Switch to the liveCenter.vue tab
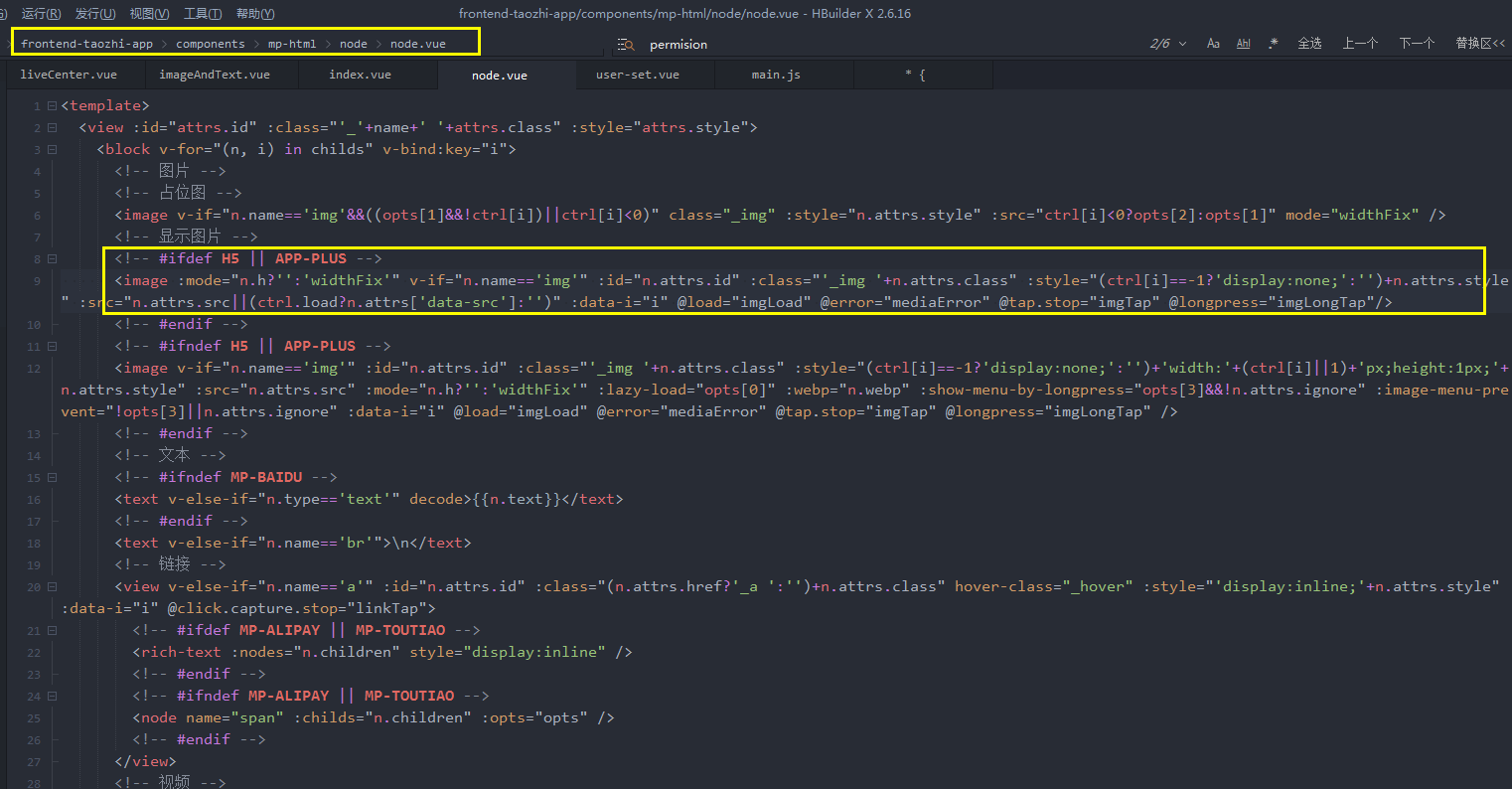 tap(69, 75)
